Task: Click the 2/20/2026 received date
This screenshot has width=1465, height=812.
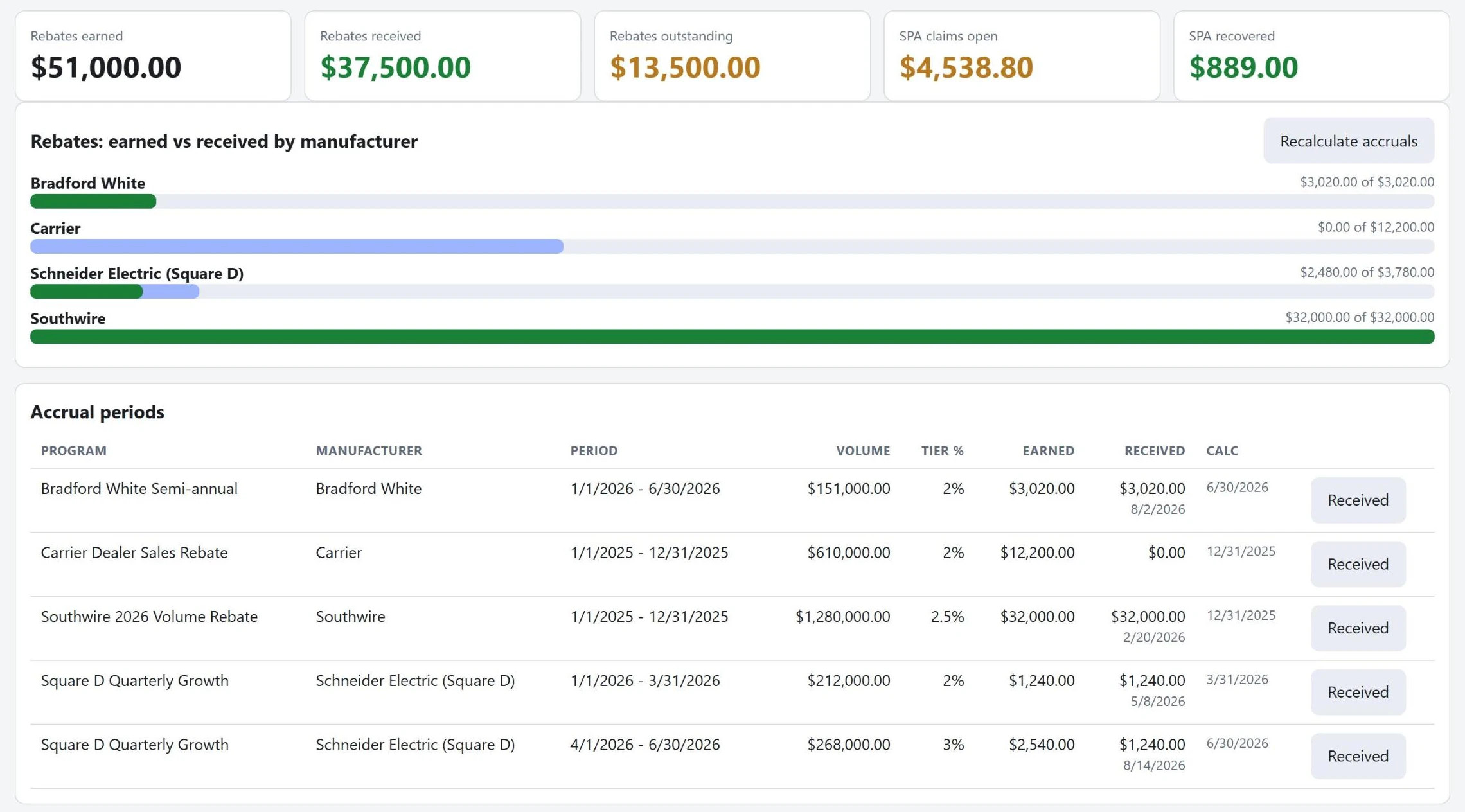Action: 1154,637
